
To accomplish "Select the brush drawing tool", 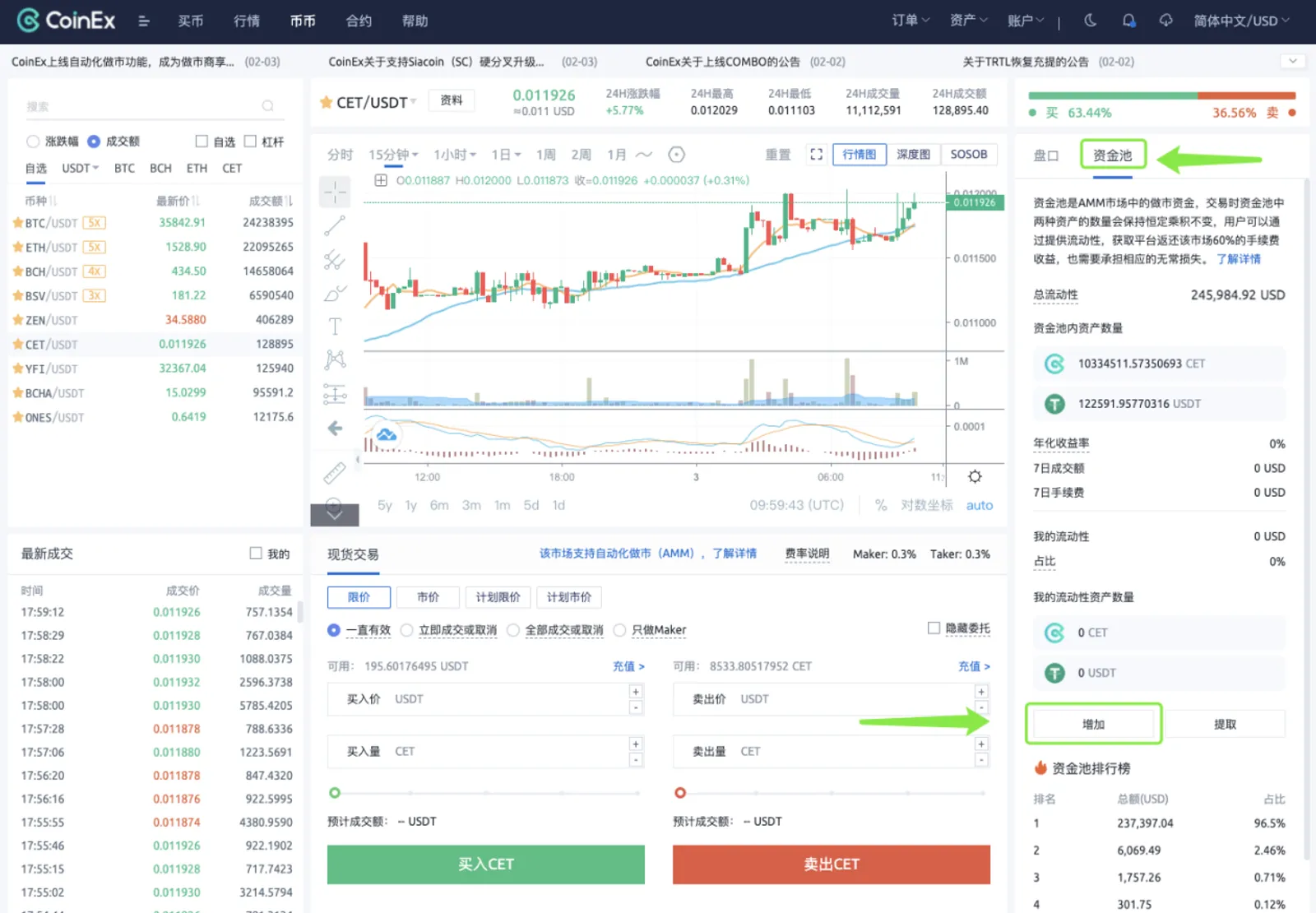I will click(335, 294).
